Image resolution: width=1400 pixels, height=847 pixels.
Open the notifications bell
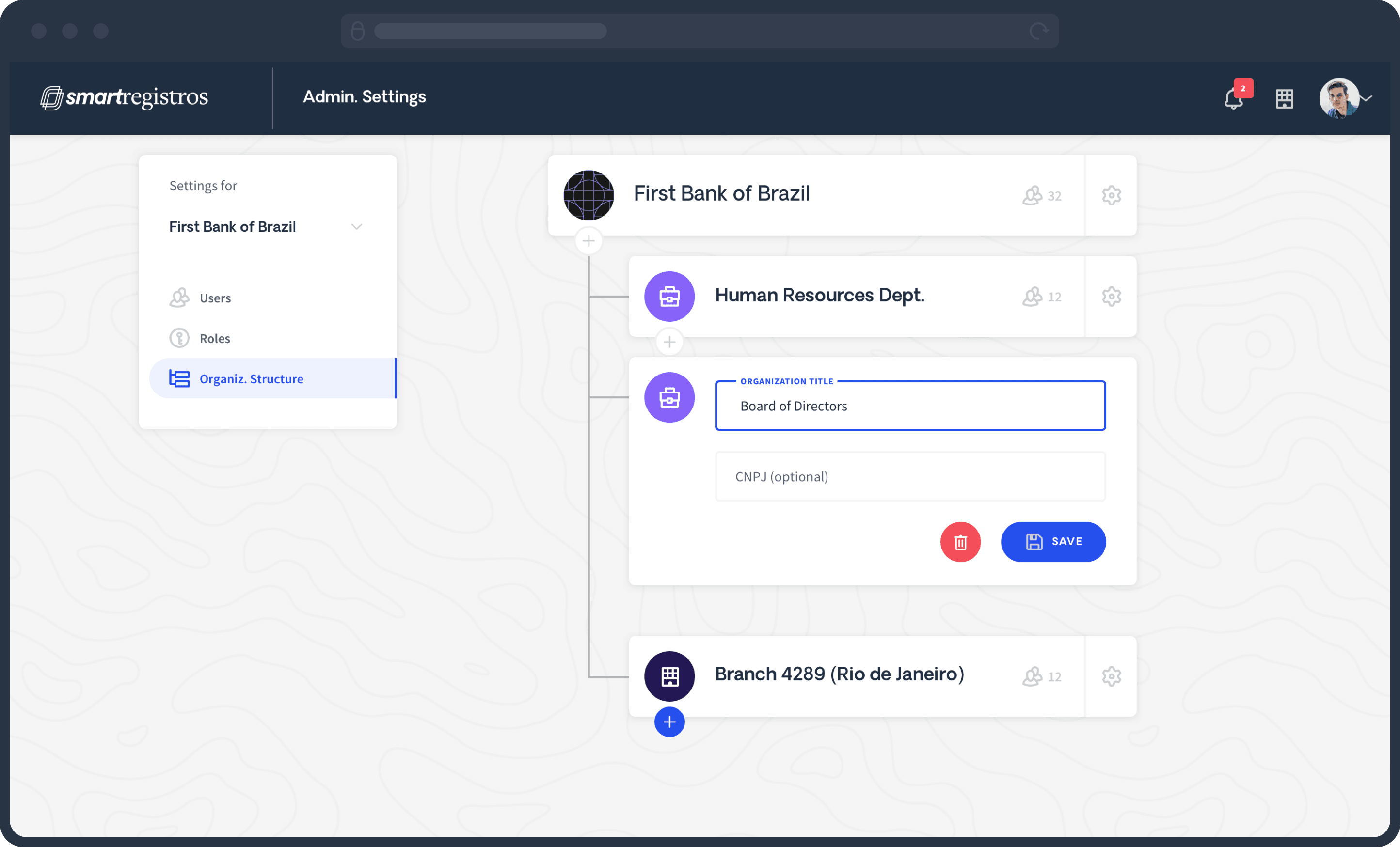coord(1234,99)
